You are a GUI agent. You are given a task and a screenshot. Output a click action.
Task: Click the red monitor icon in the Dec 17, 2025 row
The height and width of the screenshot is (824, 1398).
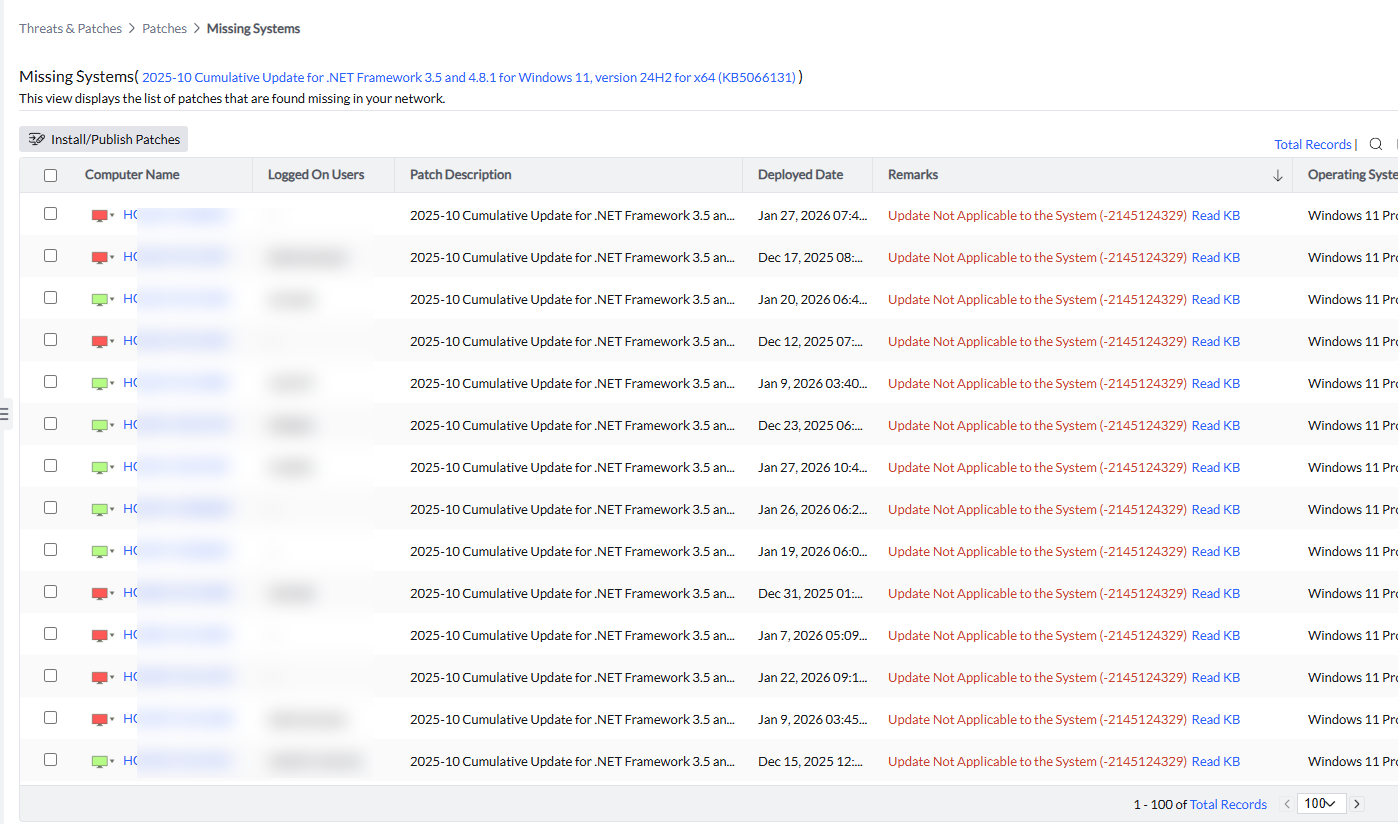[99, 258]
